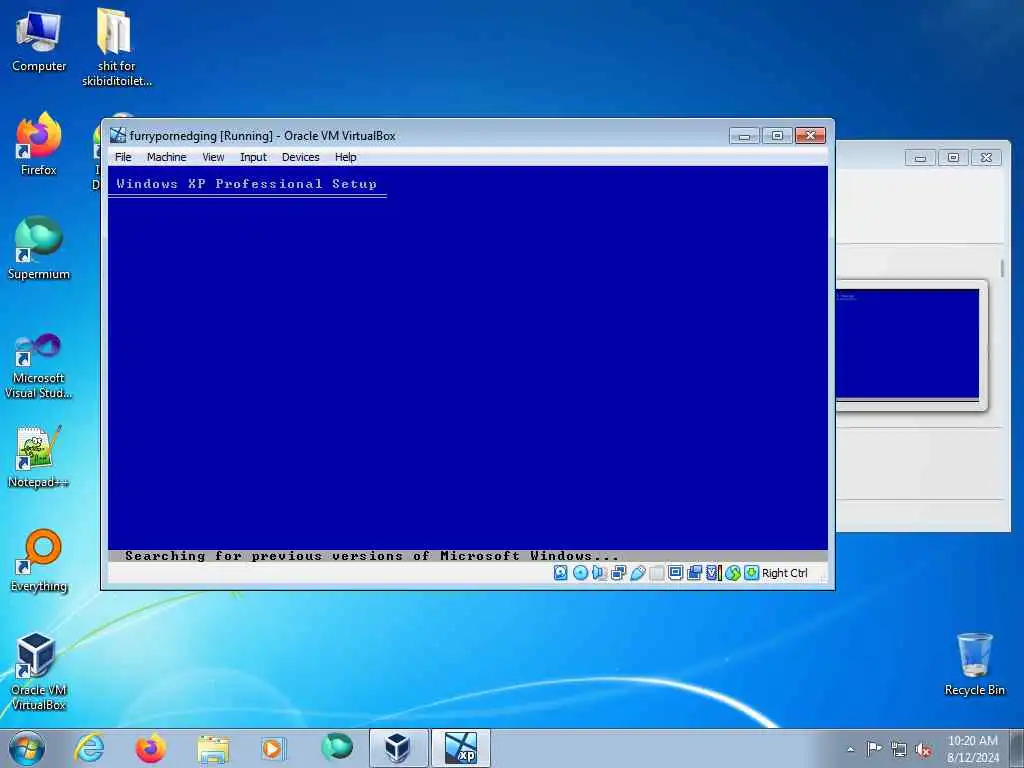Click the hard disk activity indicator in VM status bar
The width and height of the screenshot is (1024, 768).
pyautogui.click(x=560, y=573)
